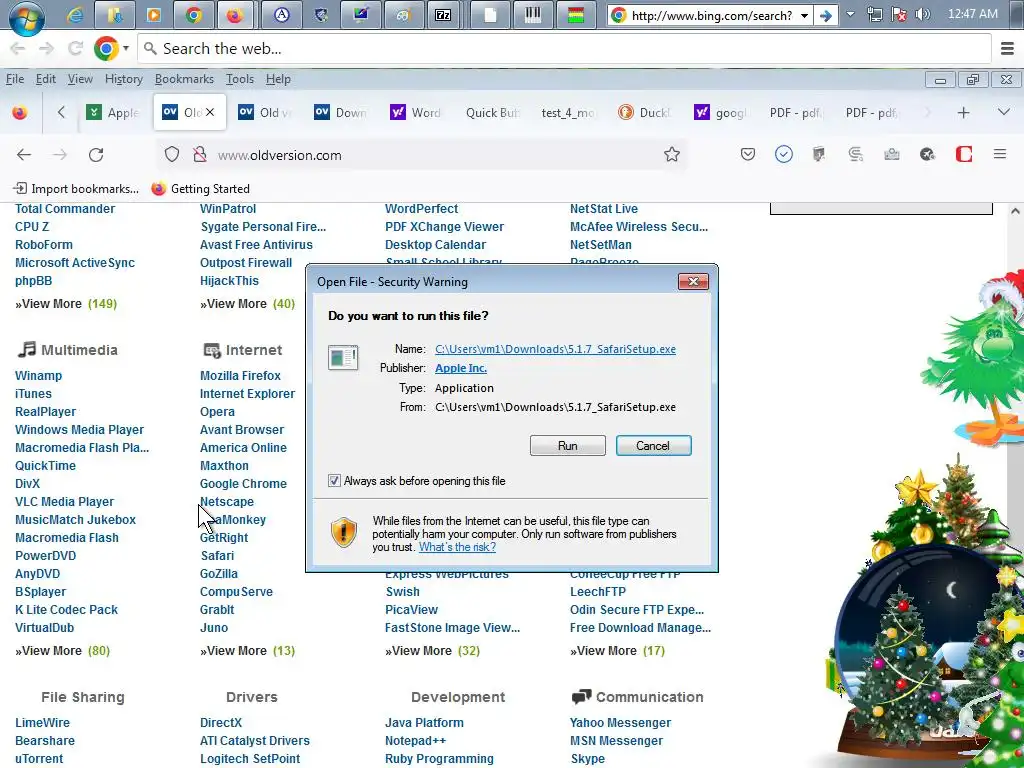
Task: Open the Windows Start orb
Action: click(x=27, y=16)
